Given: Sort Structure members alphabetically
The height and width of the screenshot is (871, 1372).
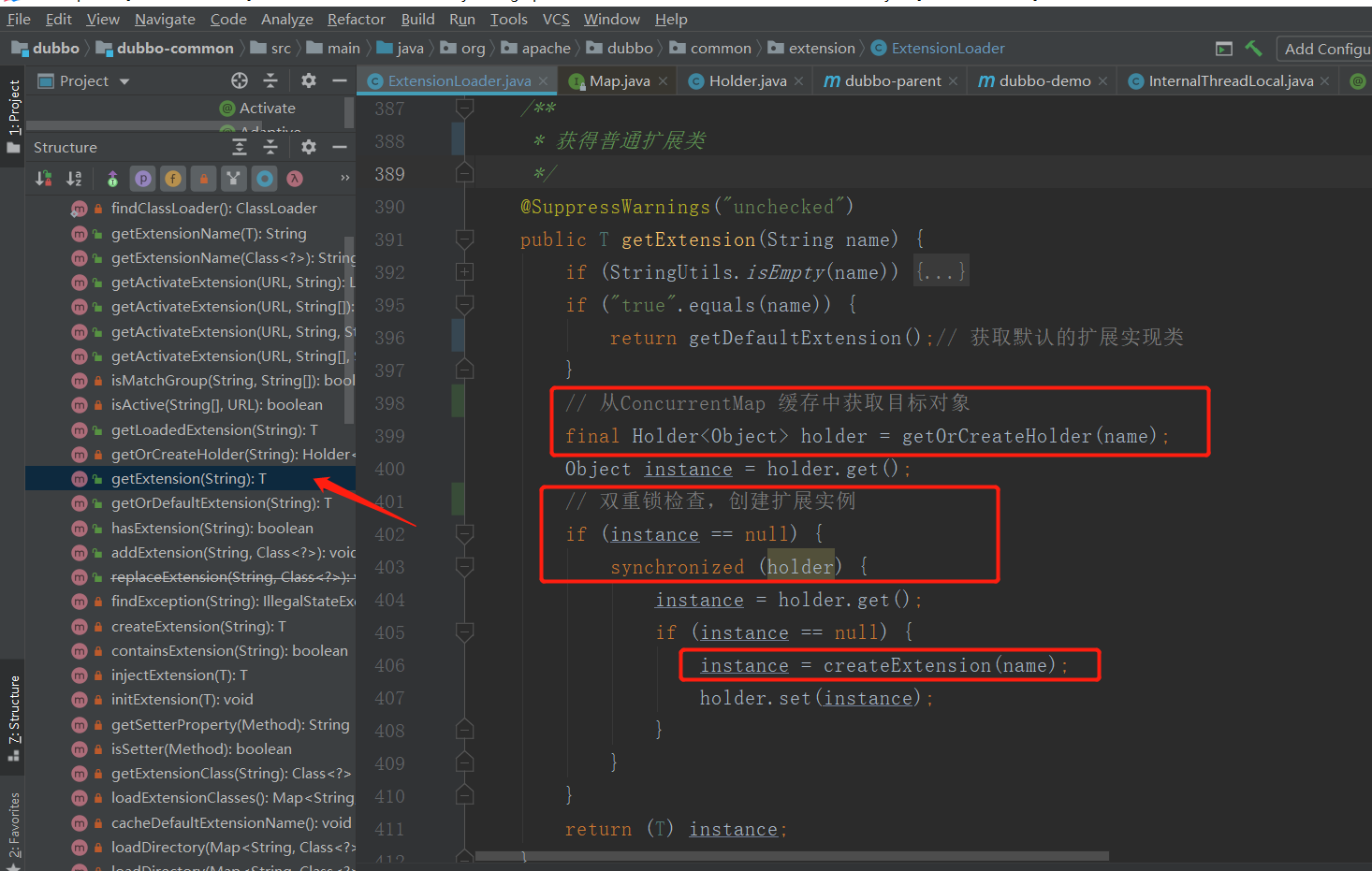Looking at the screenshot, I should click(75, 178).
